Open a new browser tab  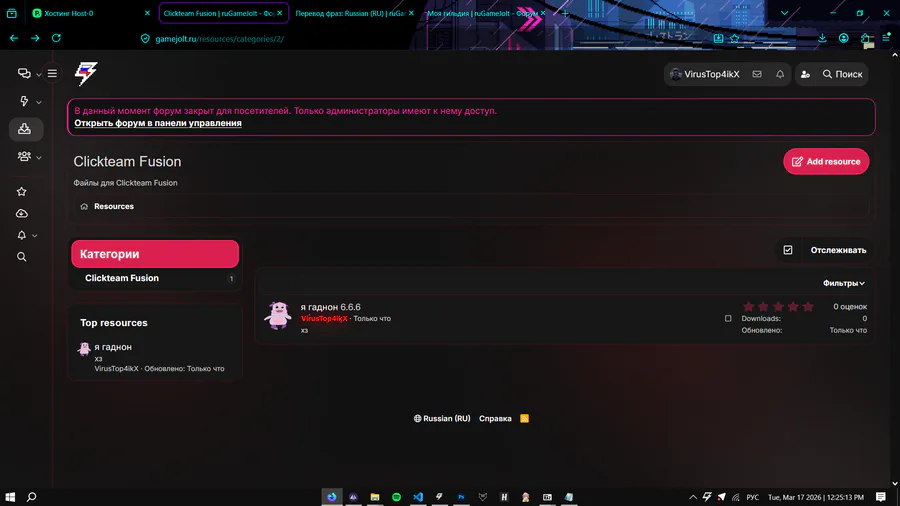[x=565, y=13]
